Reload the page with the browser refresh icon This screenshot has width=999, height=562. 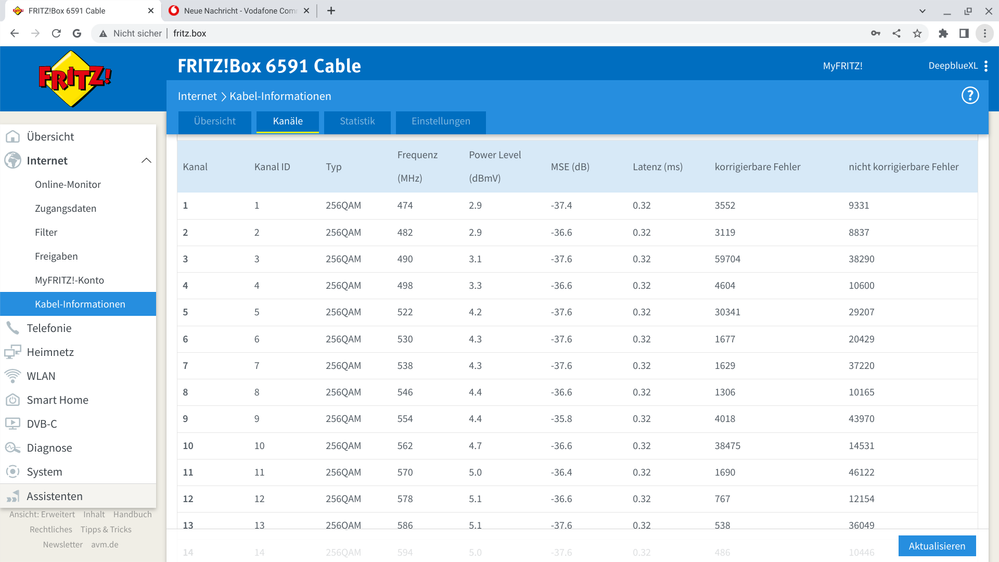click(x=56, y=33)
